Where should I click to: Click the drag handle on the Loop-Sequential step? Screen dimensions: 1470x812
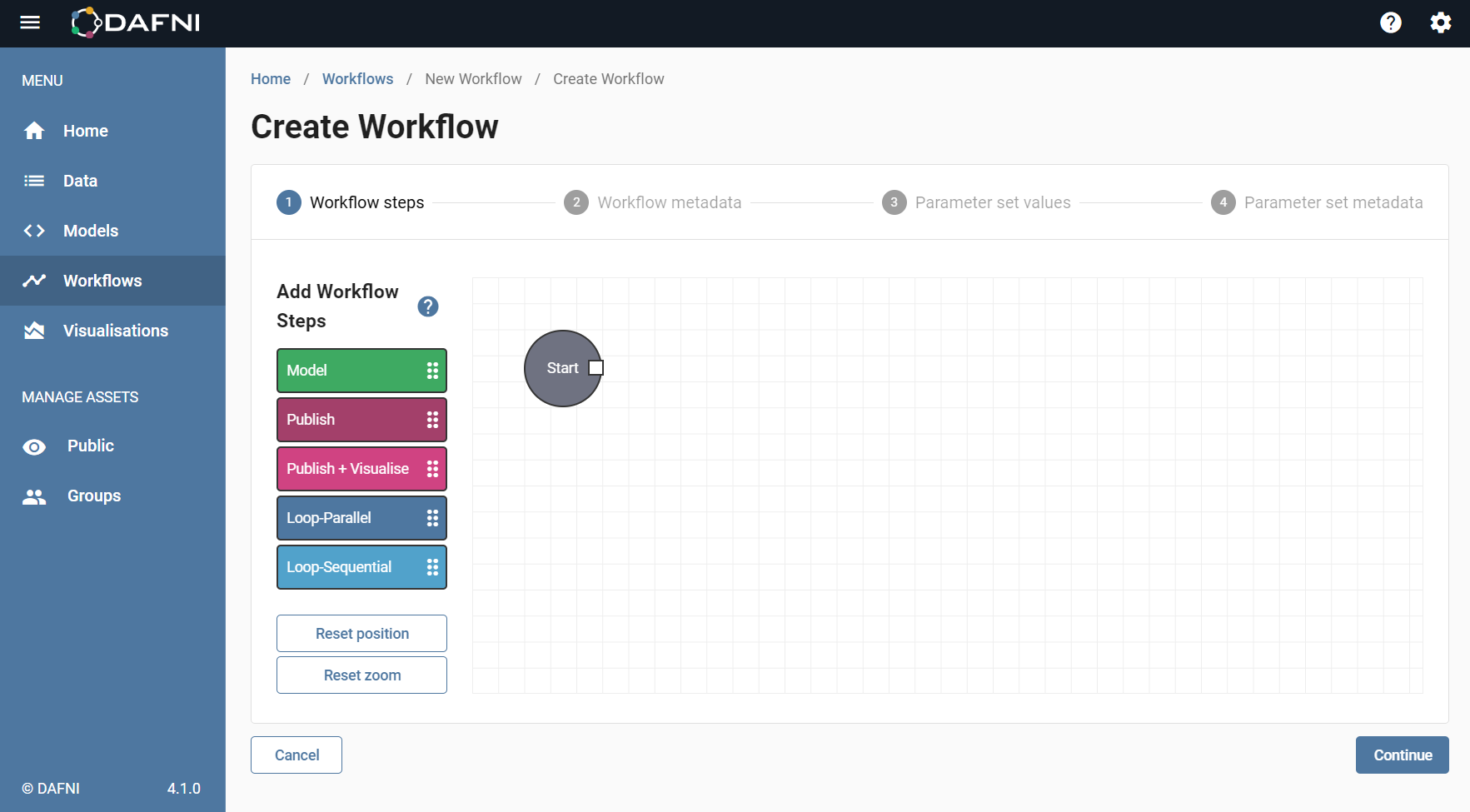432,567
